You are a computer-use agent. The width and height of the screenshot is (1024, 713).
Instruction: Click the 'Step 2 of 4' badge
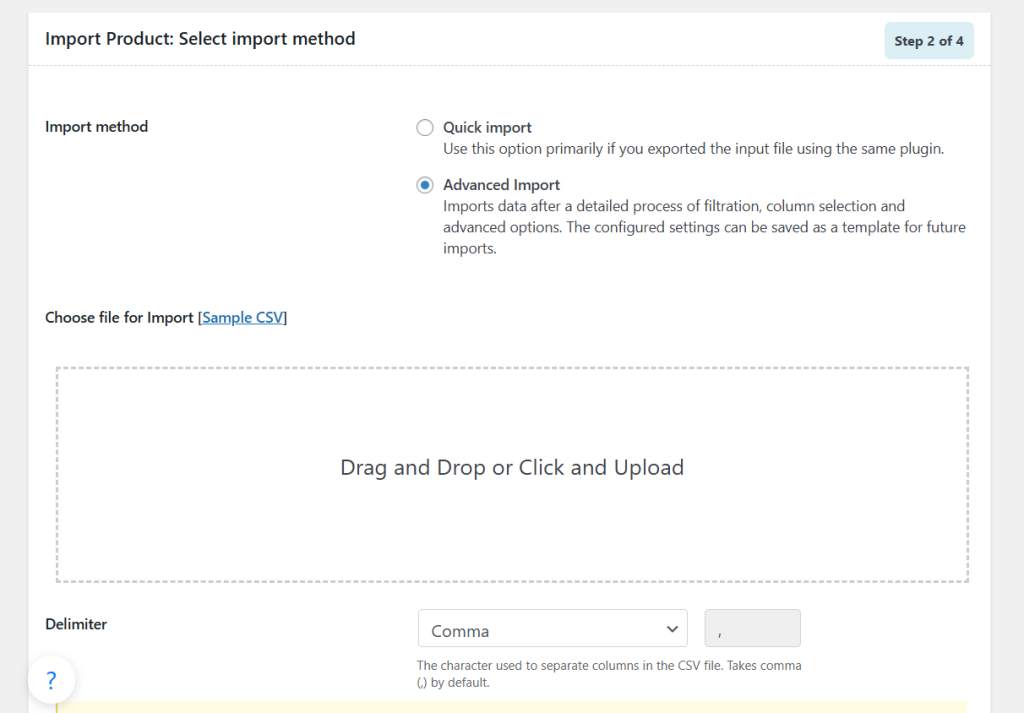click(929, 41)
